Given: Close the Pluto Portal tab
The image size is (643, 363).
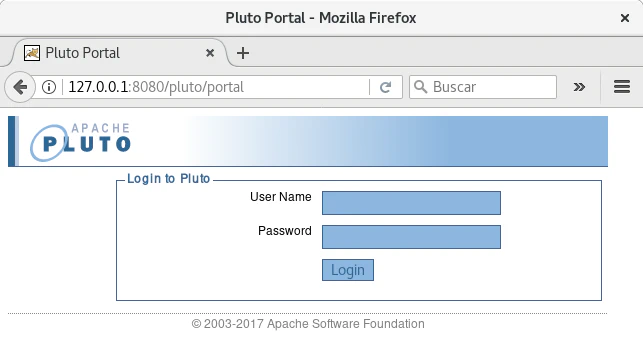Looking at the screenshot, I should pyautogui.click(x=210, y=53).
